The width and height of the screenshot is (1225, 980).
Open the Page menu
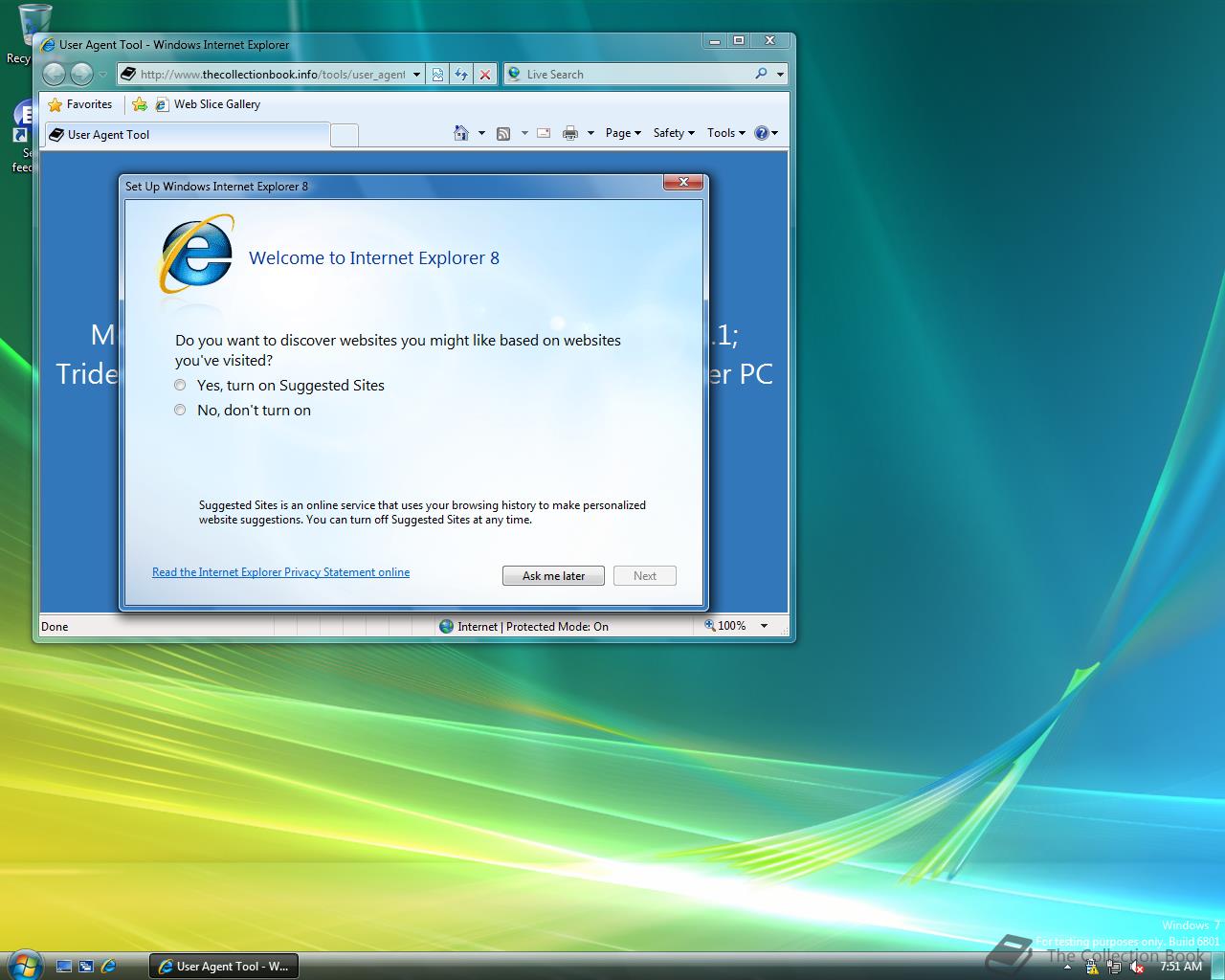[x=623, y=133]
